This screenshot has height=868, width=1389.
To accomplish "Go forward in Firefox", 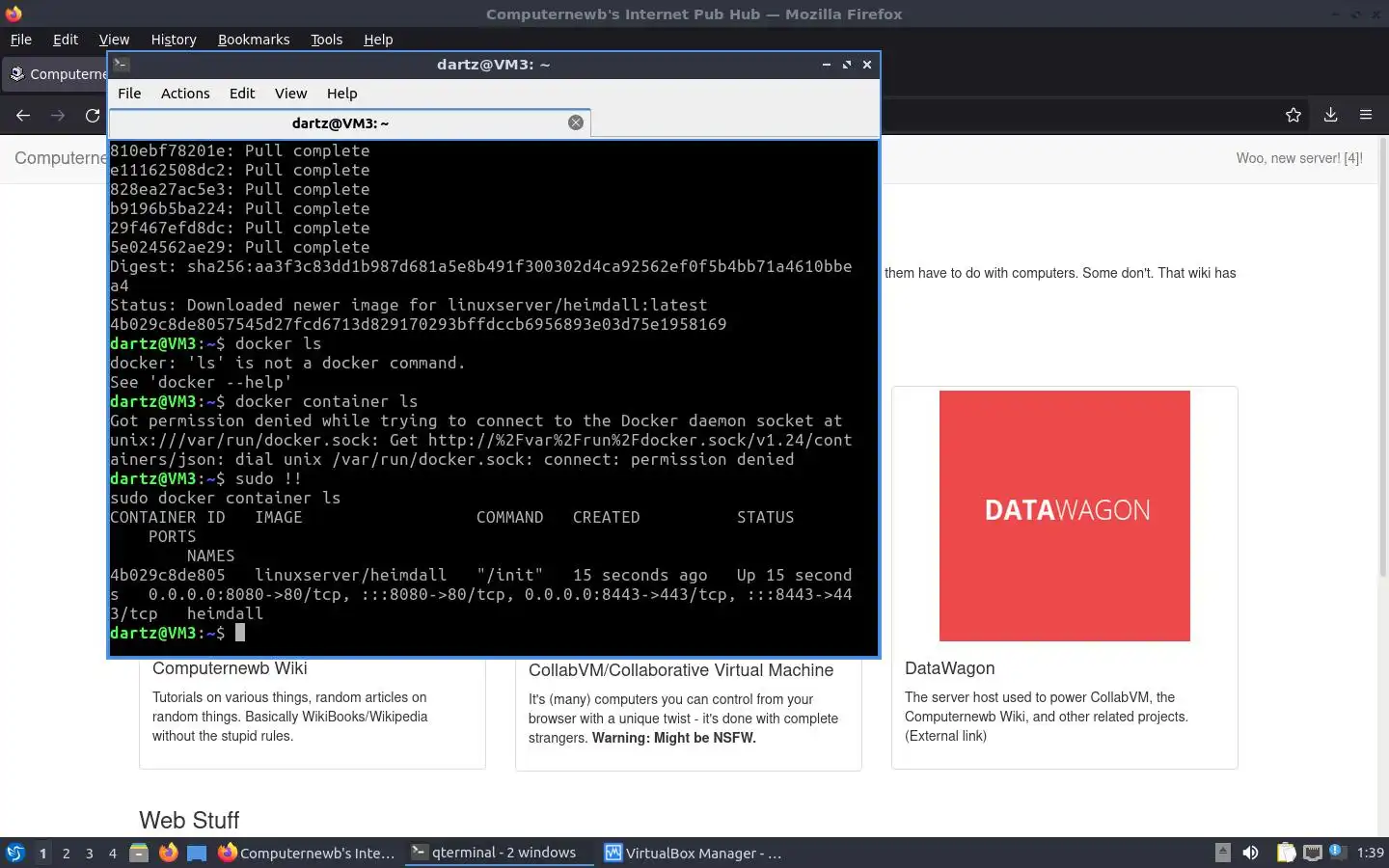I will (x=58, y=115).
